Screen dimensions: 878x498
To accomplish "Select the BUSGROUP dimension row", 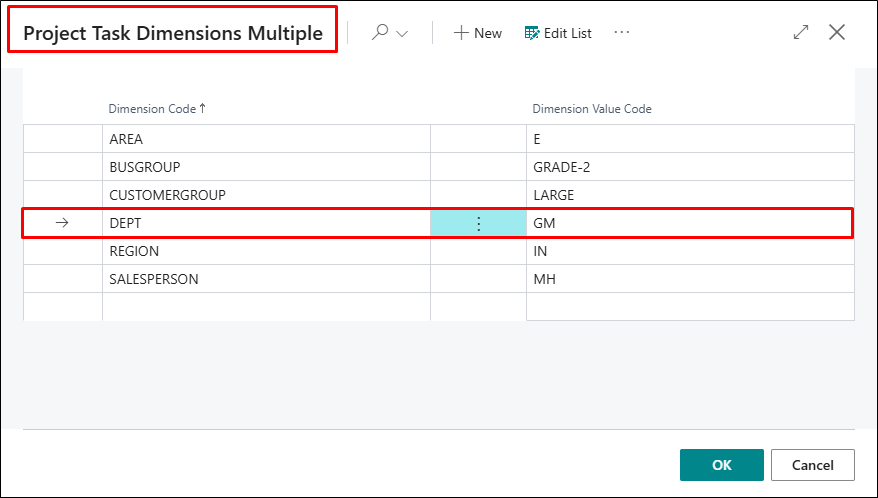I will [x=144, y=167].
